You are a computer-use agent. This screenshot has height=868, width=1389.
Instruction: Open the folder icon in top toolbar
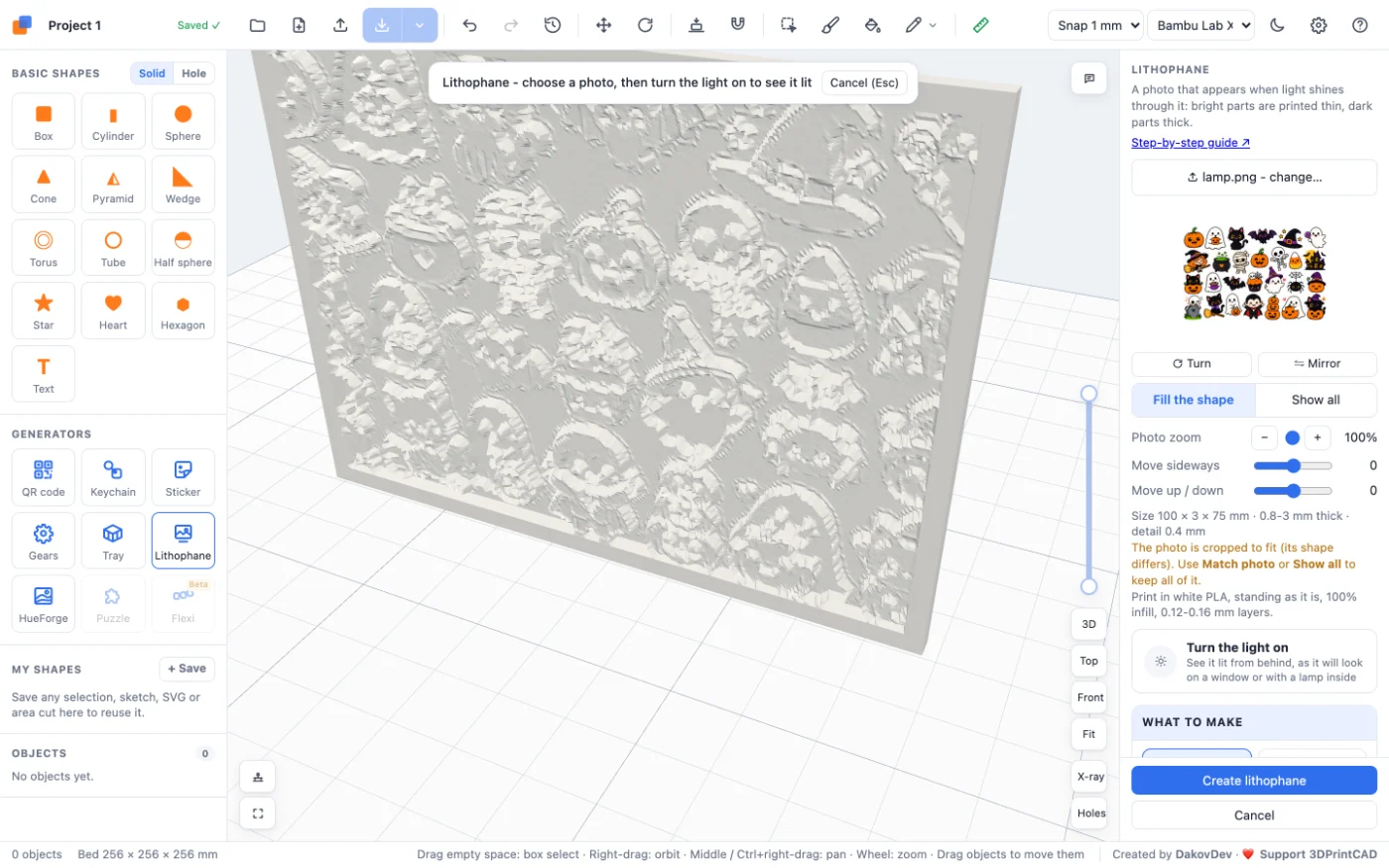point(258,25)
